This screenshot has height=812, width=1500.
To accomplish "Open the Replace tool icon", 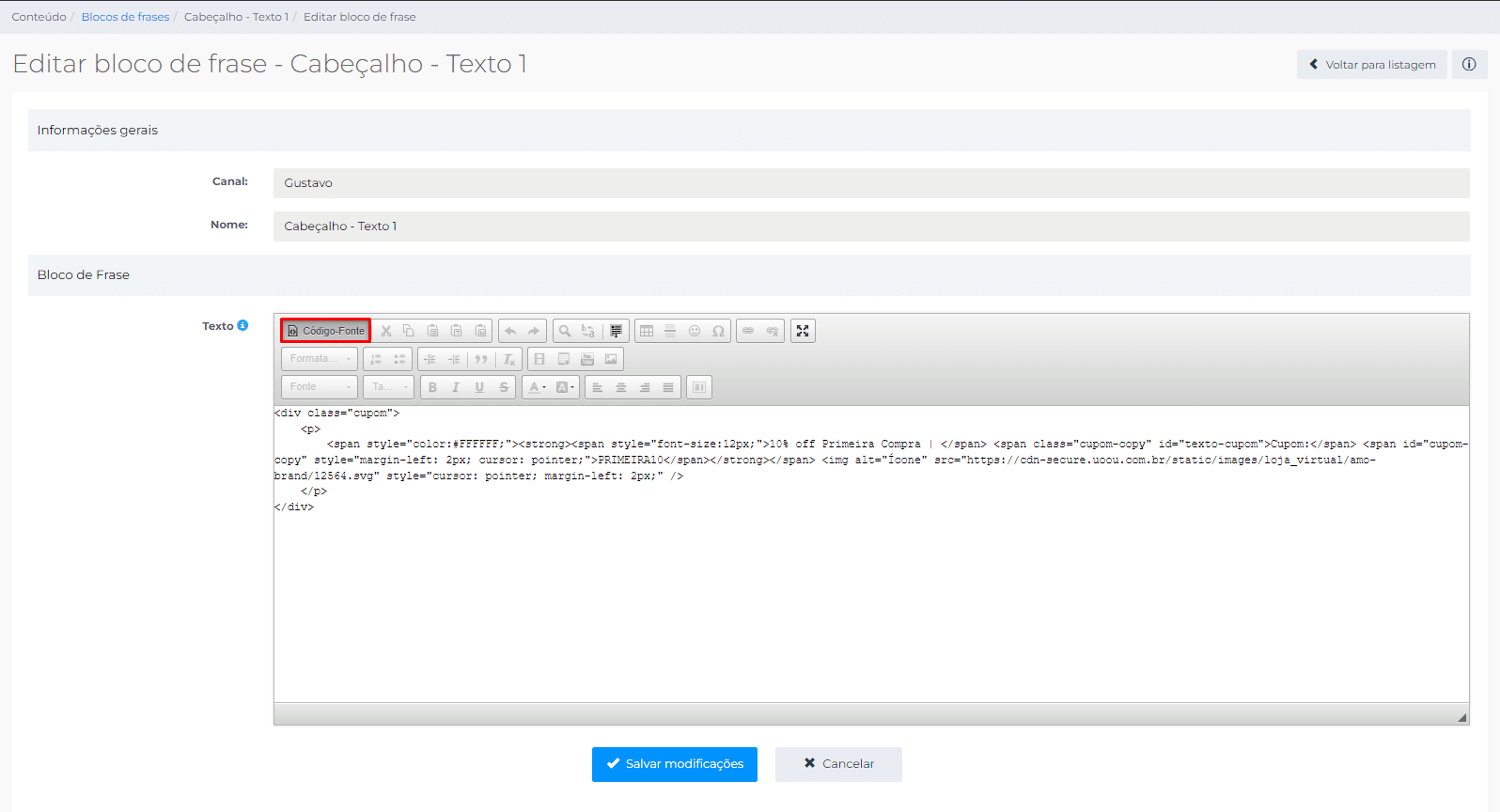I will click(x=588, y=331).
